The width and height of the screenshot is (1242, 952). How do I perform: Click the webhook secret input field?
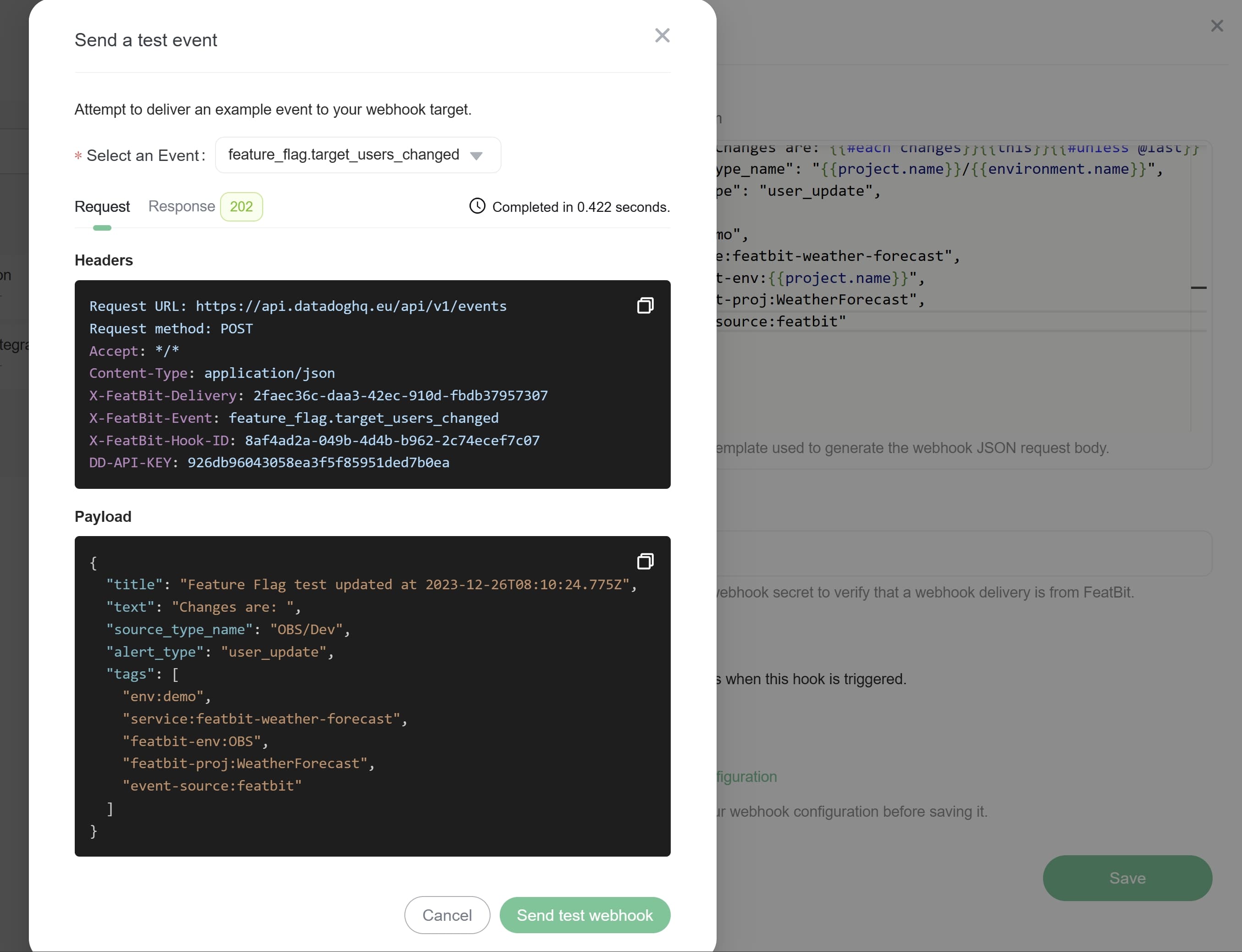(x=963, y=553)
